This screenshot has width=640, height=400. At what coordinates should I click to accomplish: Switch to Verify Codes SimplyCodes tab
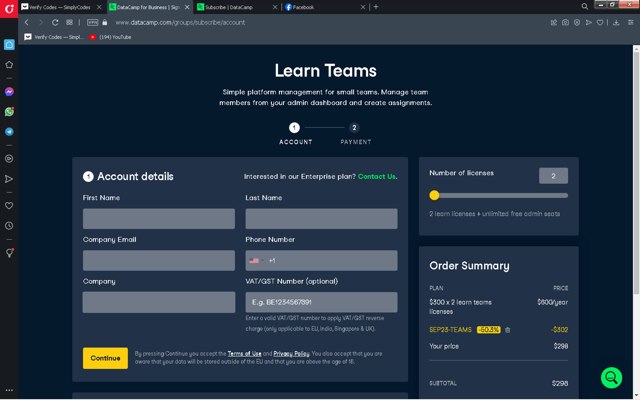pos(60,7)
